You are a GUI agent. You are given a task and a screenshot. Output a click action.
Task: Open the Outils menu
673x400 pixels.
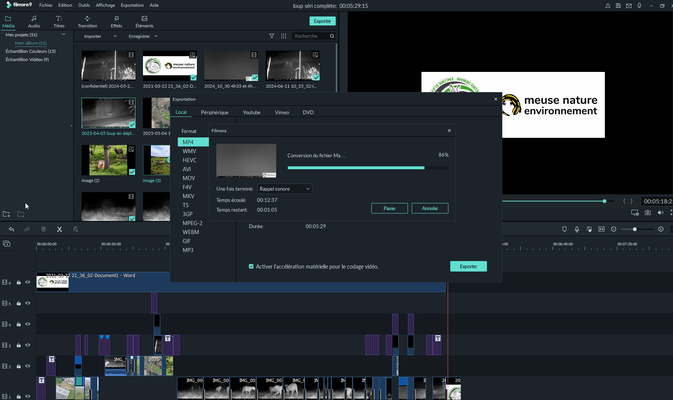(x=84, y=5)
